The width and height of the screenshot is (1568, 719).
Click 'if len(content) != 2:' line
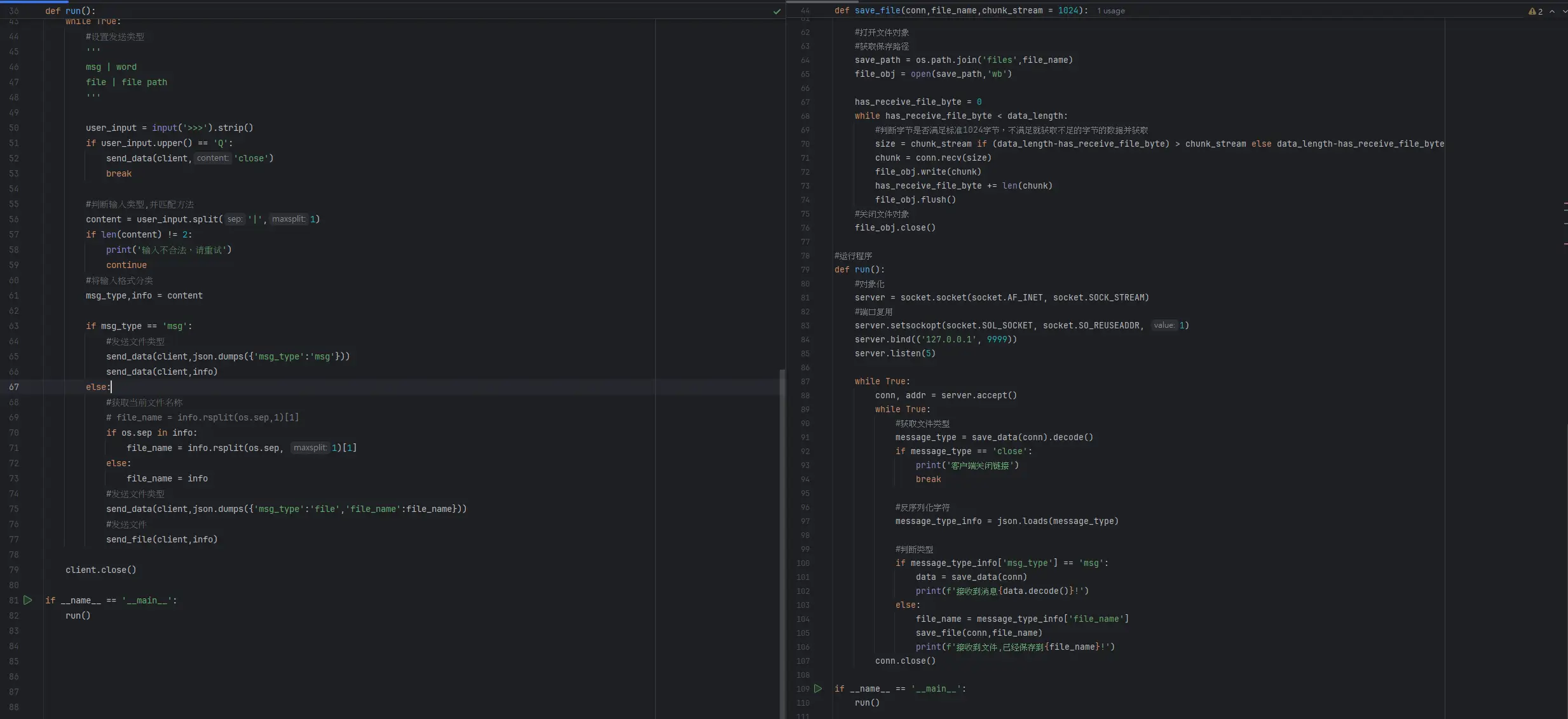pyautogui.click(x=139, y=234)
